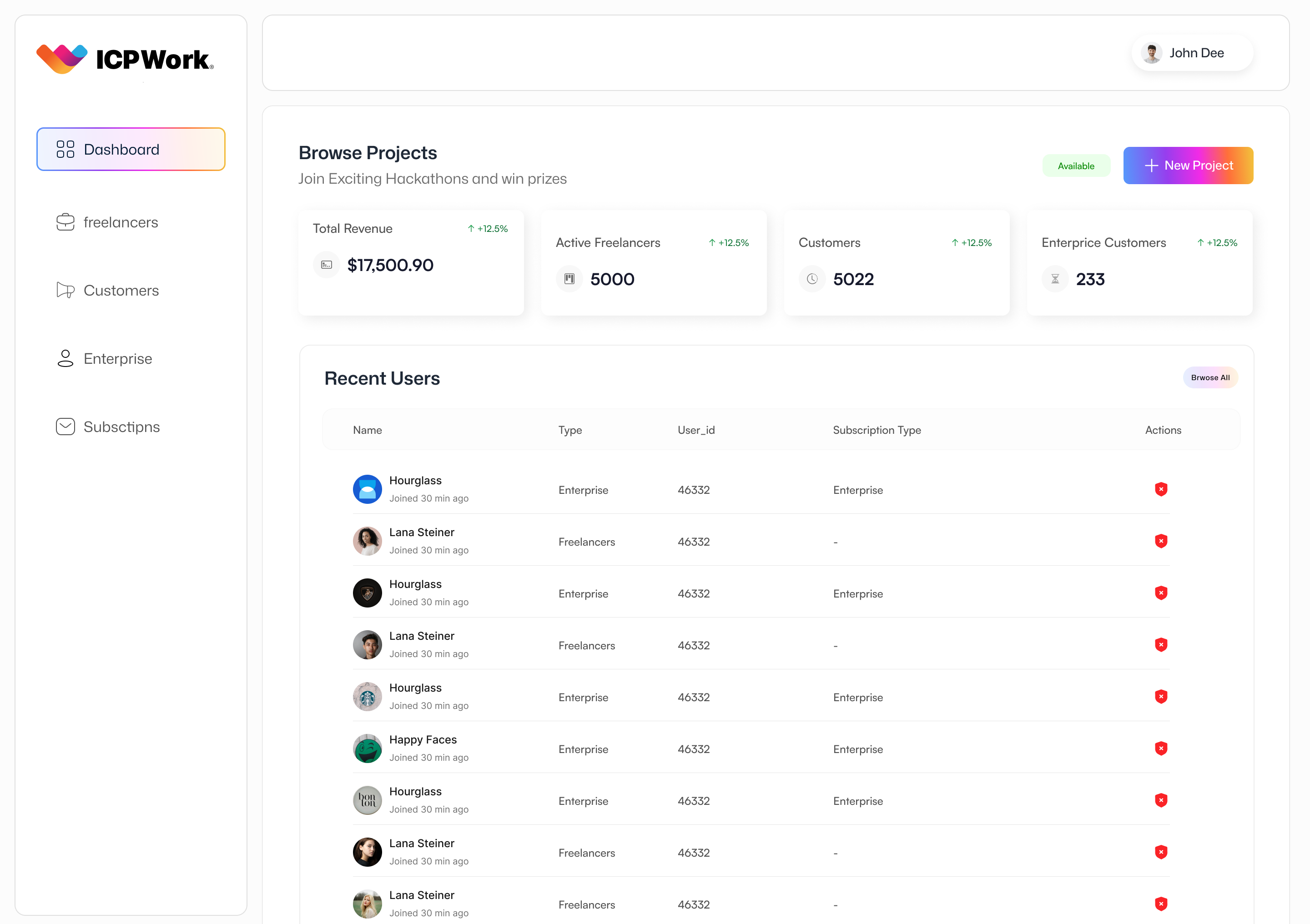Click John Dee's profile avatar

point(1151,52)
